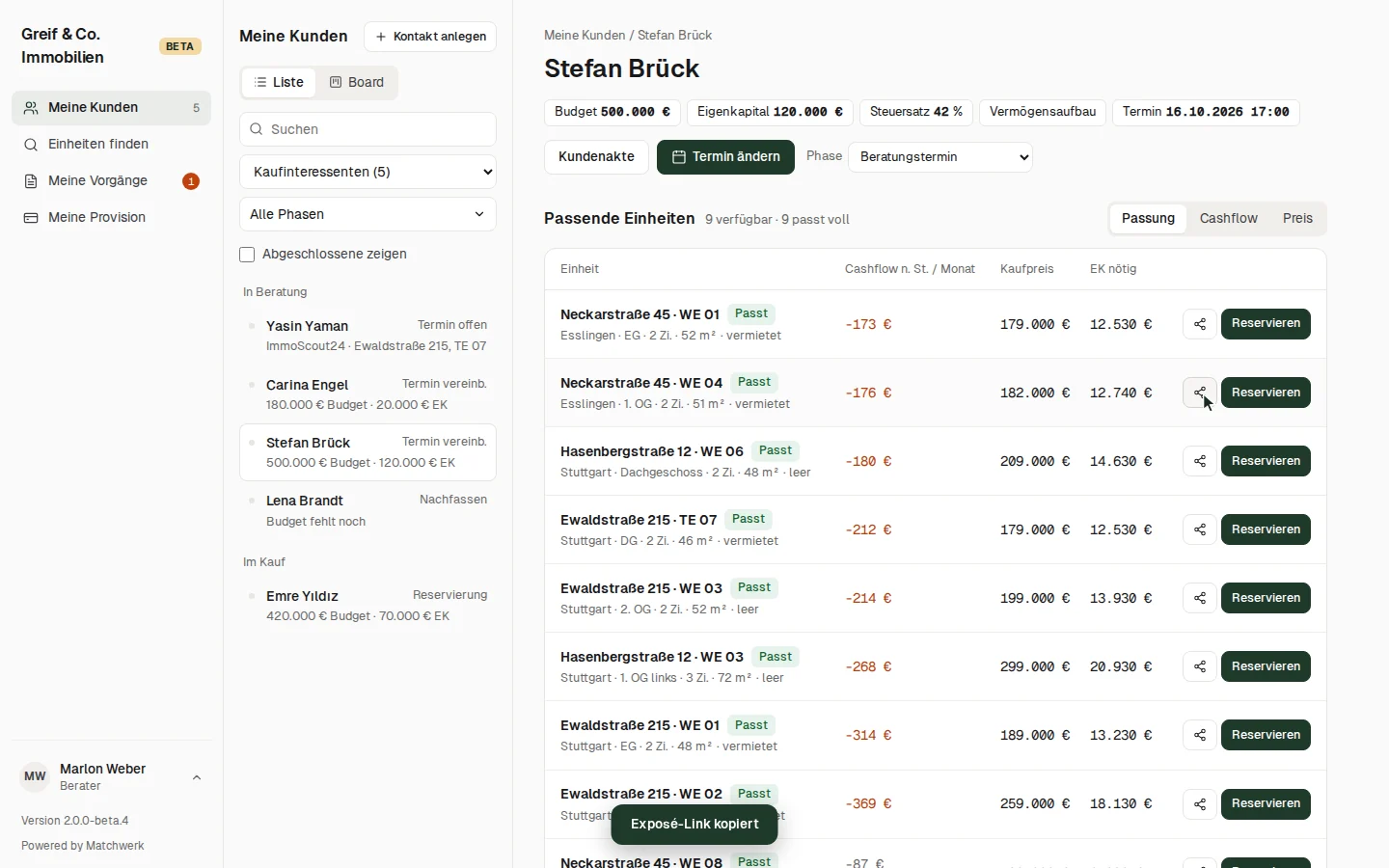The height and width of the screenshot is (868, 1389).
Task: Click the notification badge on Meine Vorgänge
Action: [x=191, y=181]
